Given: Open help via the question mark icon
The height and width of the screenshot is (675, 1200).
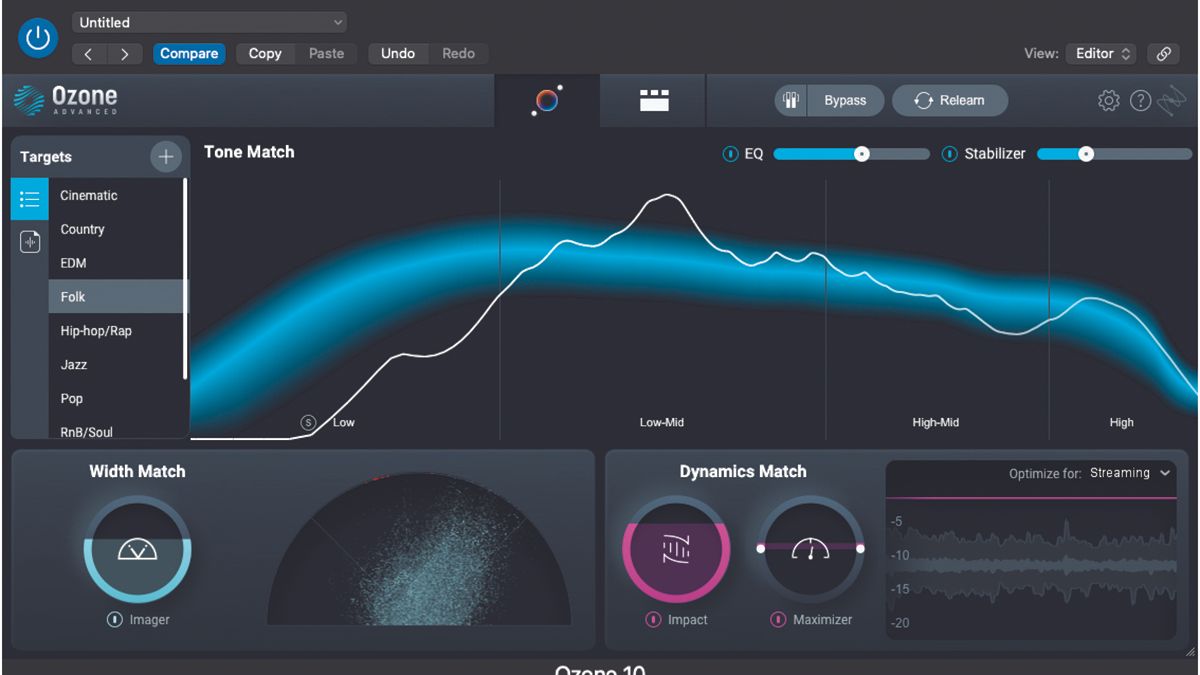Looking at the screenshot, I should pos(1140,100).
